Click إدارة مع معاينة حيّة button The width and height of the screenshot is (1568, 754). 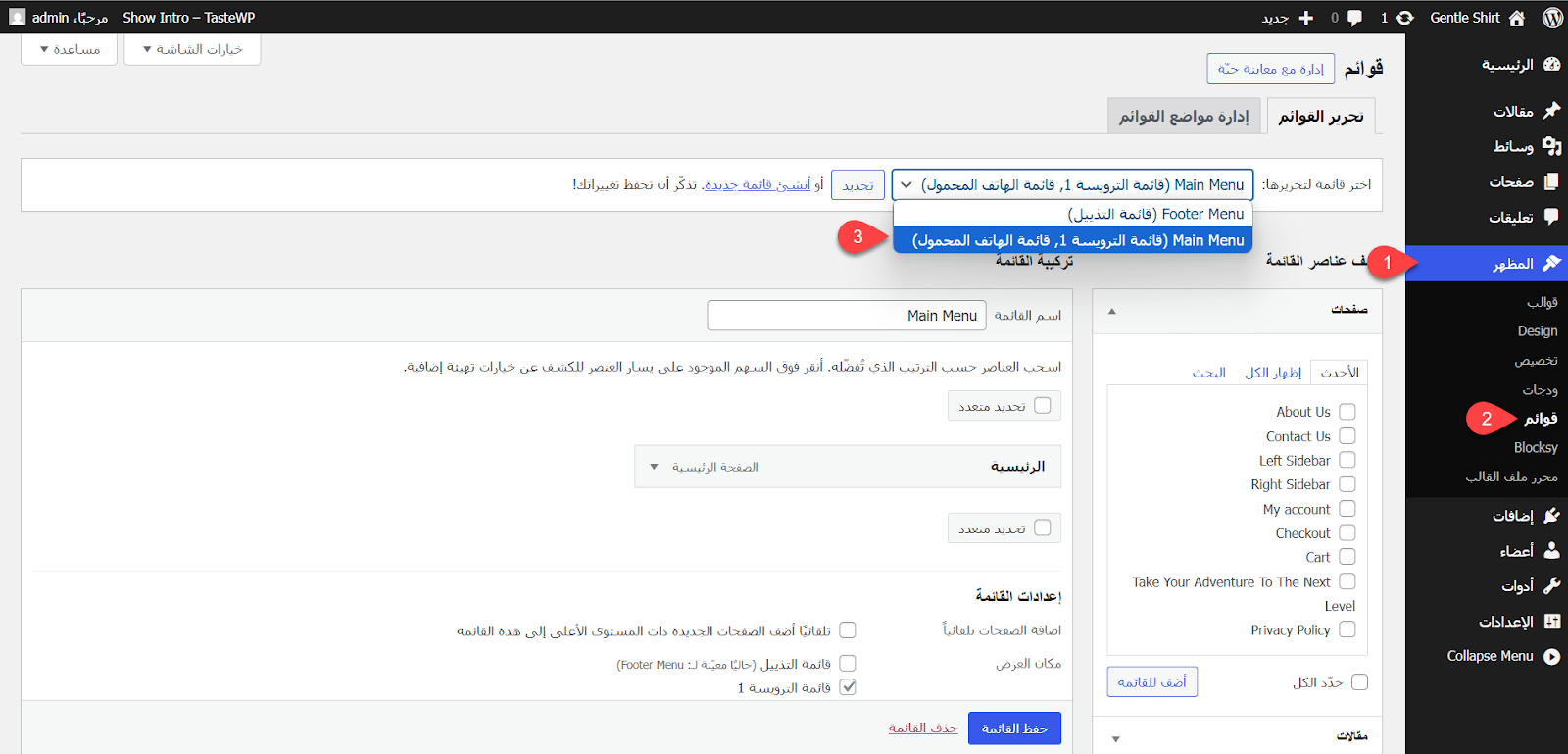point(1271,69)
